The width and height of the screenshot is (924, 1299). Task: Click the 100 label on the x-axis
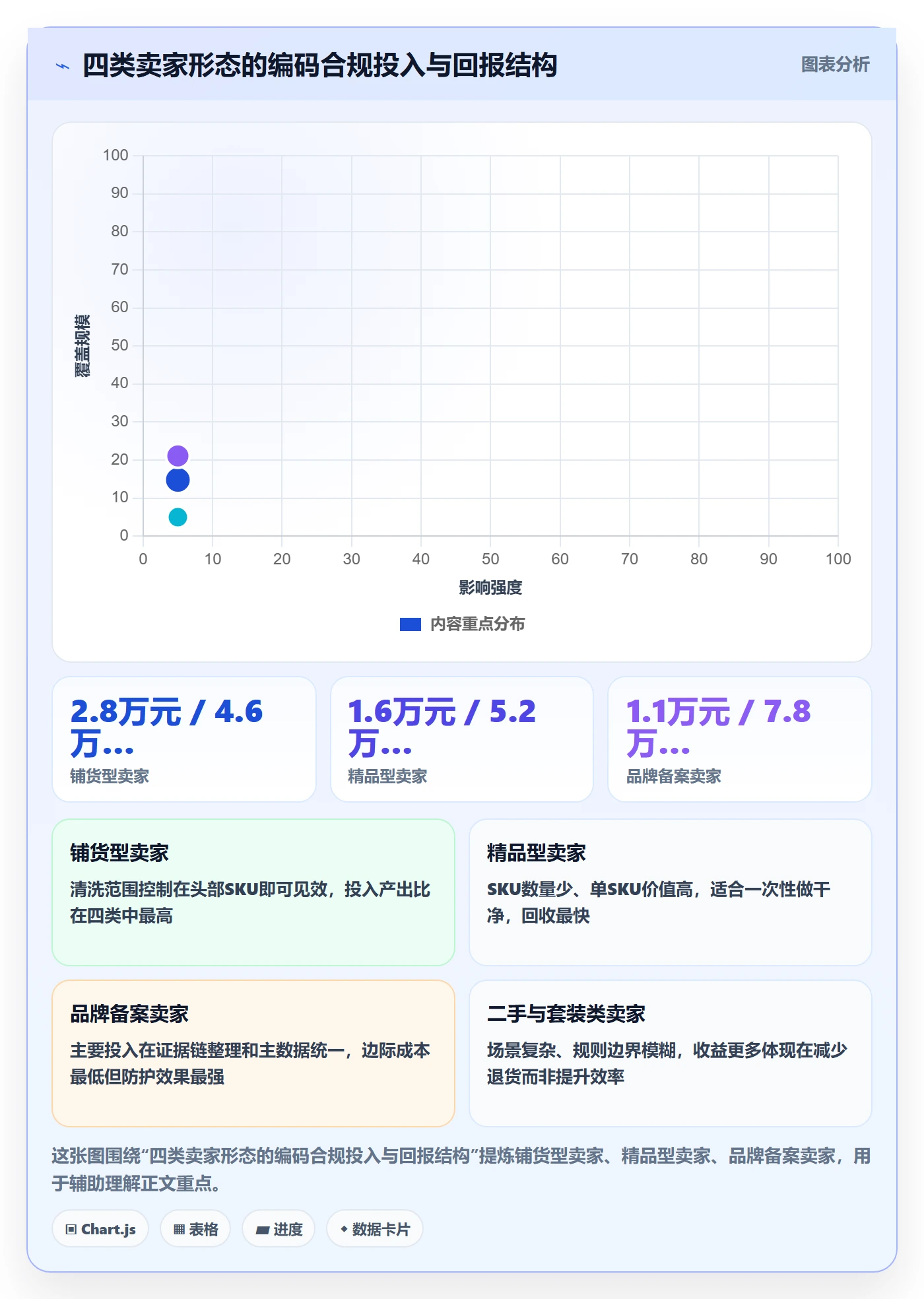point(838,559)
